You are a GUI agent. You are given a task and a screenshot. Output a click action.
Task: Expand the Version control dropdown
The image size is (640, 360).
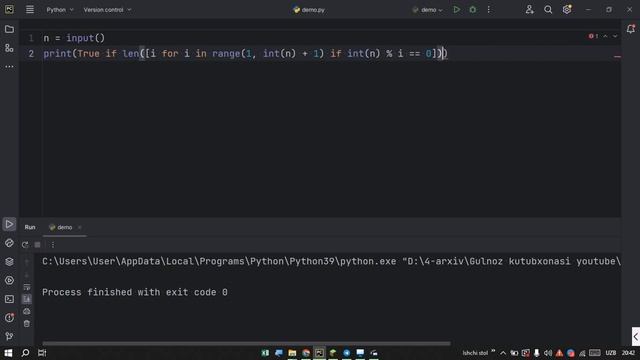107,9
